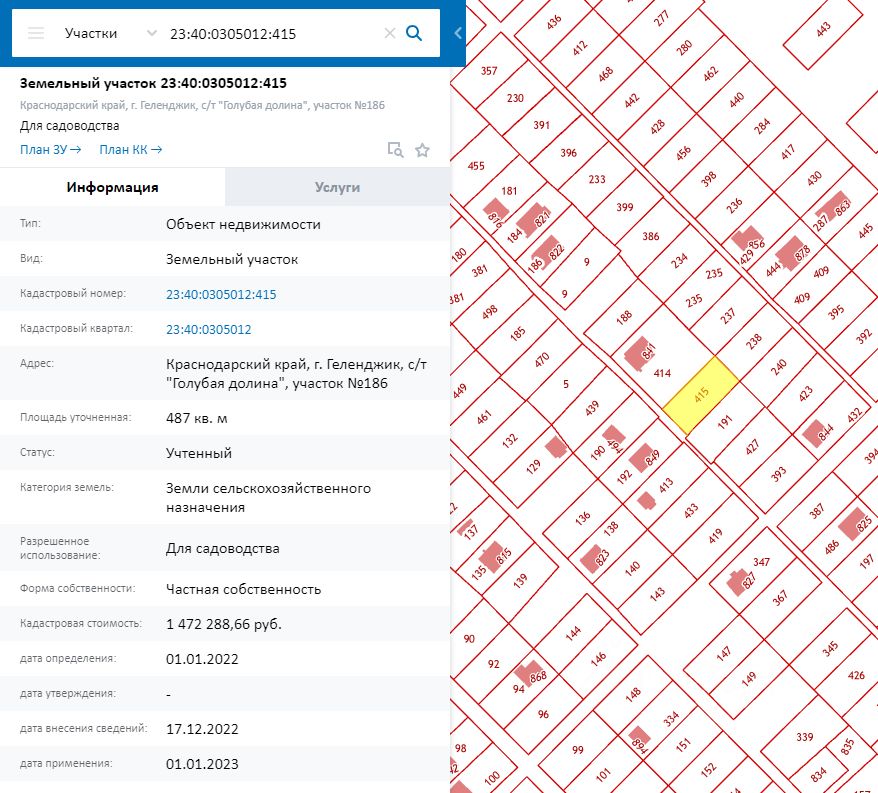Locate the parcel on map via zoom icon

pyautogui.click(x=395, y=150)
